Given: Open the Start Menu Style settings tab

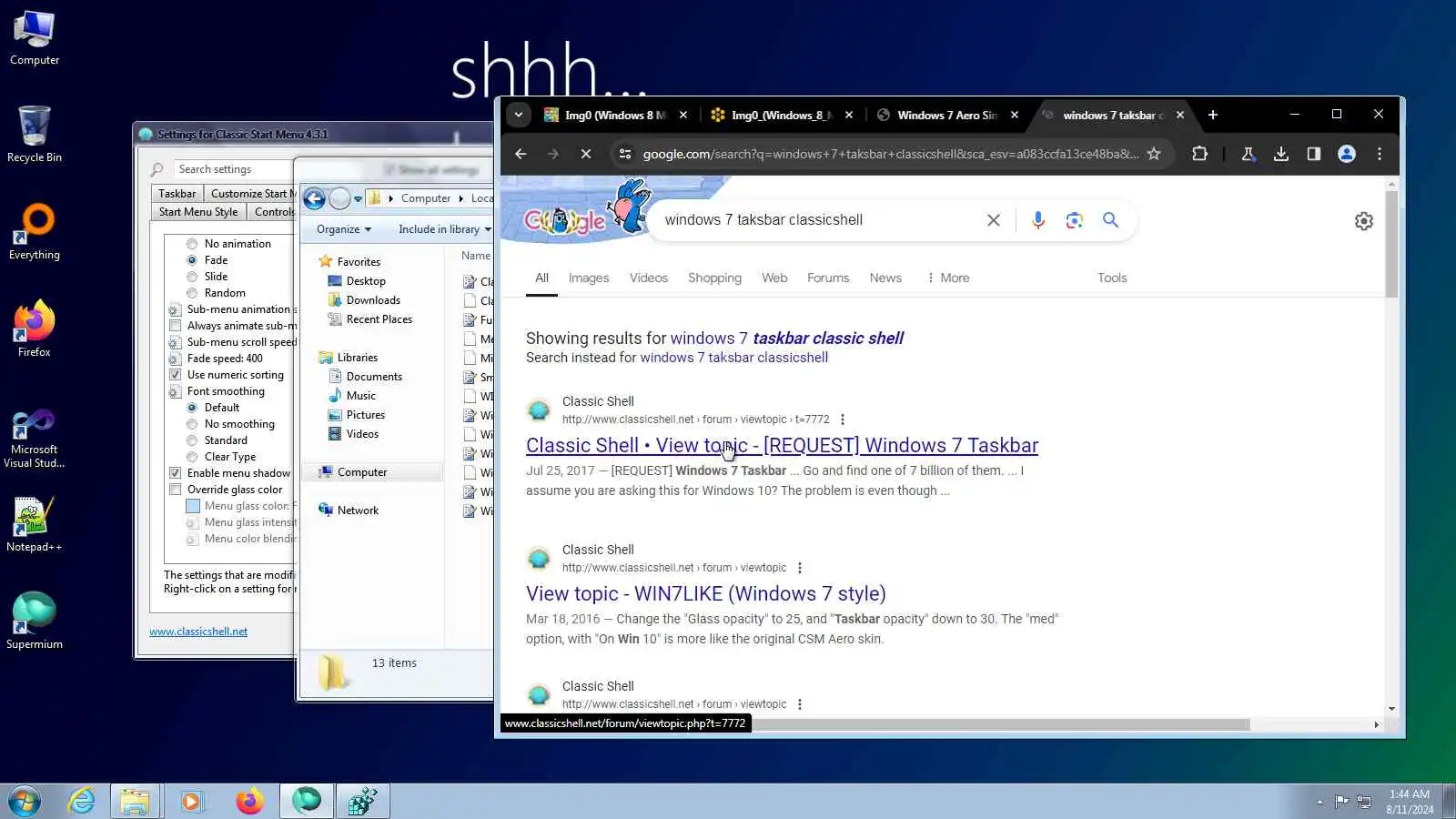Looking at the screenshot, I should click(x=198, y=212).
